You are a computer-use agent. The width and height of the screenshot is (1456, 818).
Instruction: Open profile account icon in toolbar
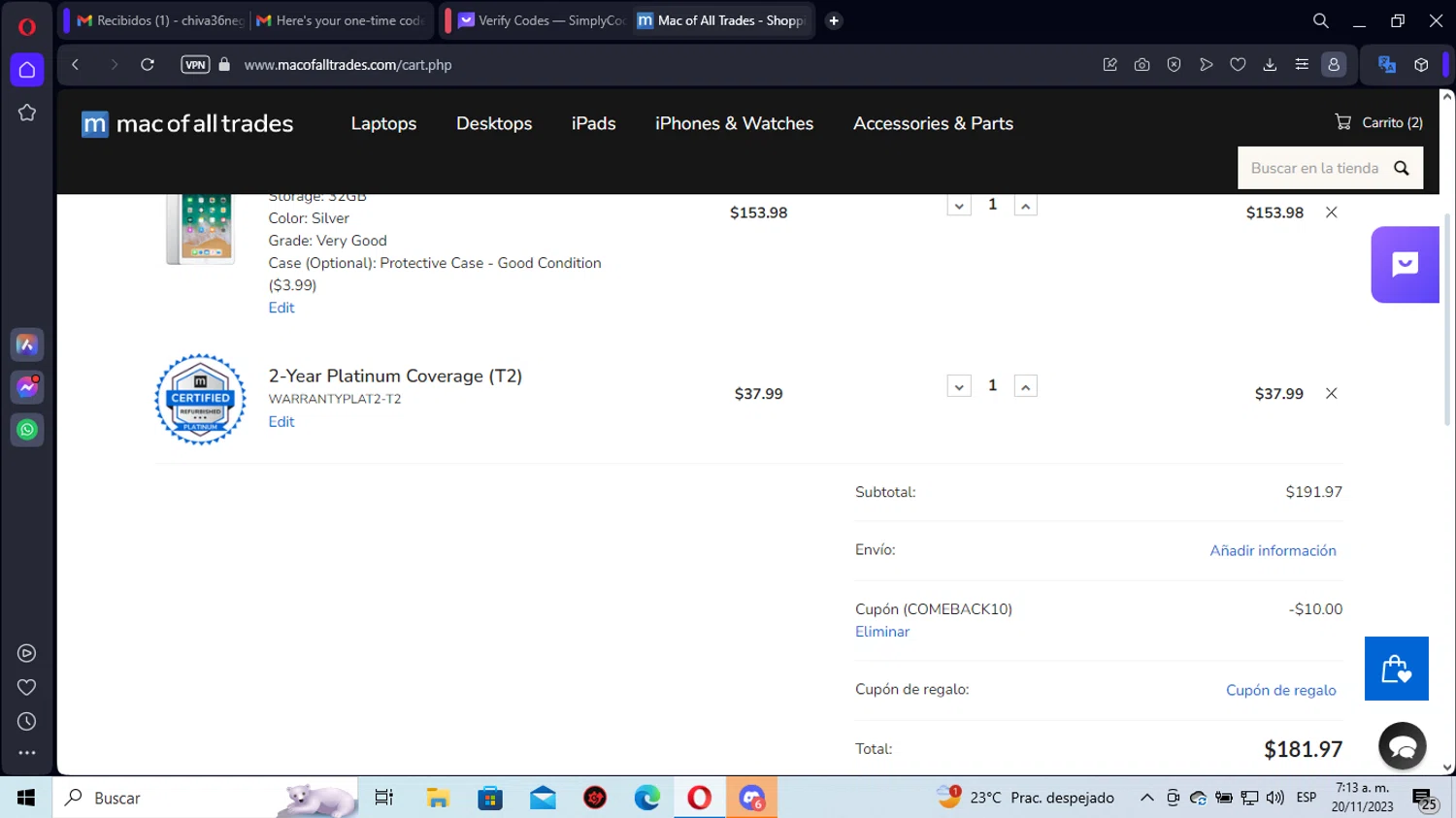pyautogui.click(x=1334, y=65)
